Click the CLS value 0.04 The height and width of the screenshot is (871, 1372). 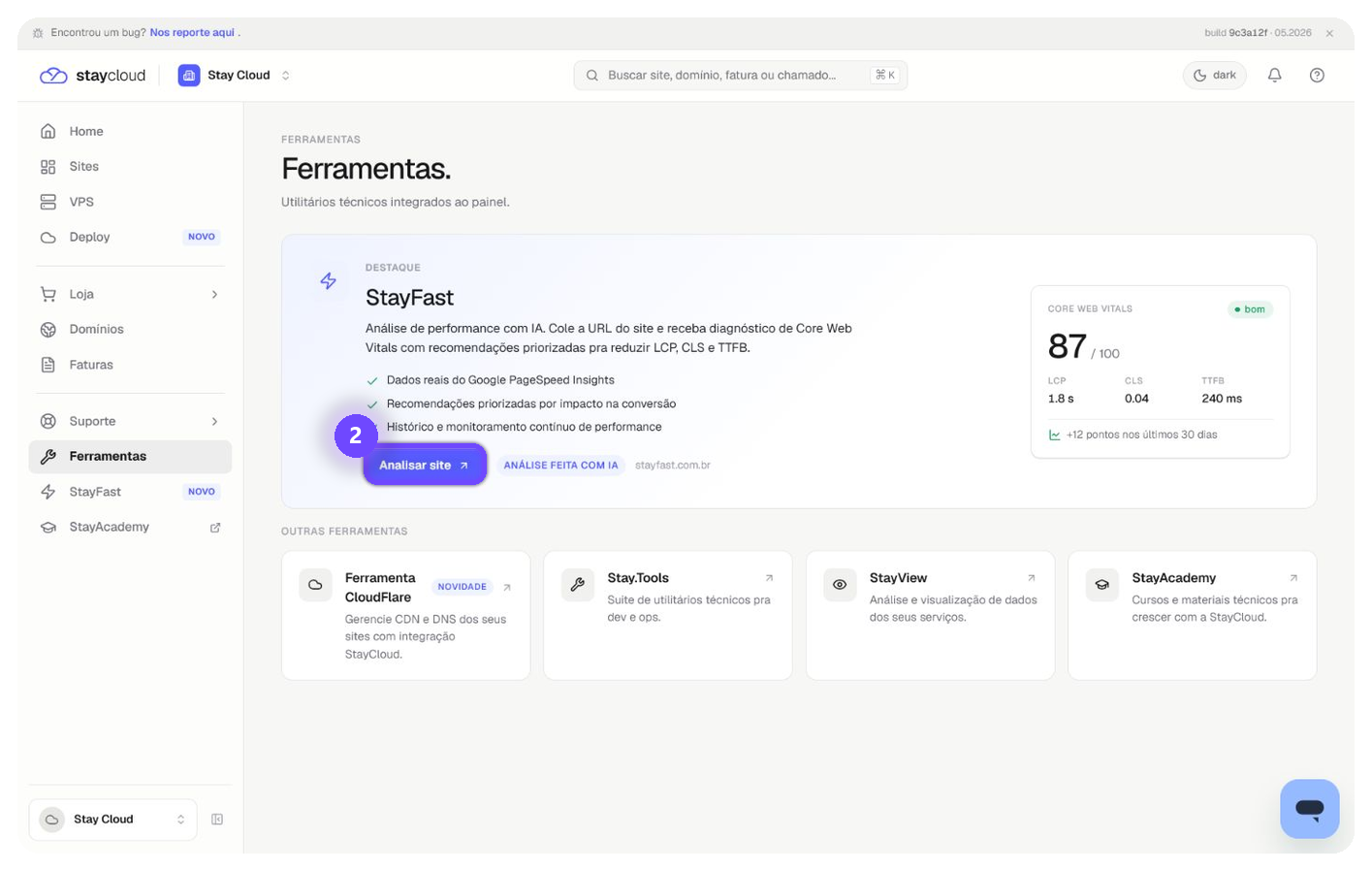[1136, 399]
